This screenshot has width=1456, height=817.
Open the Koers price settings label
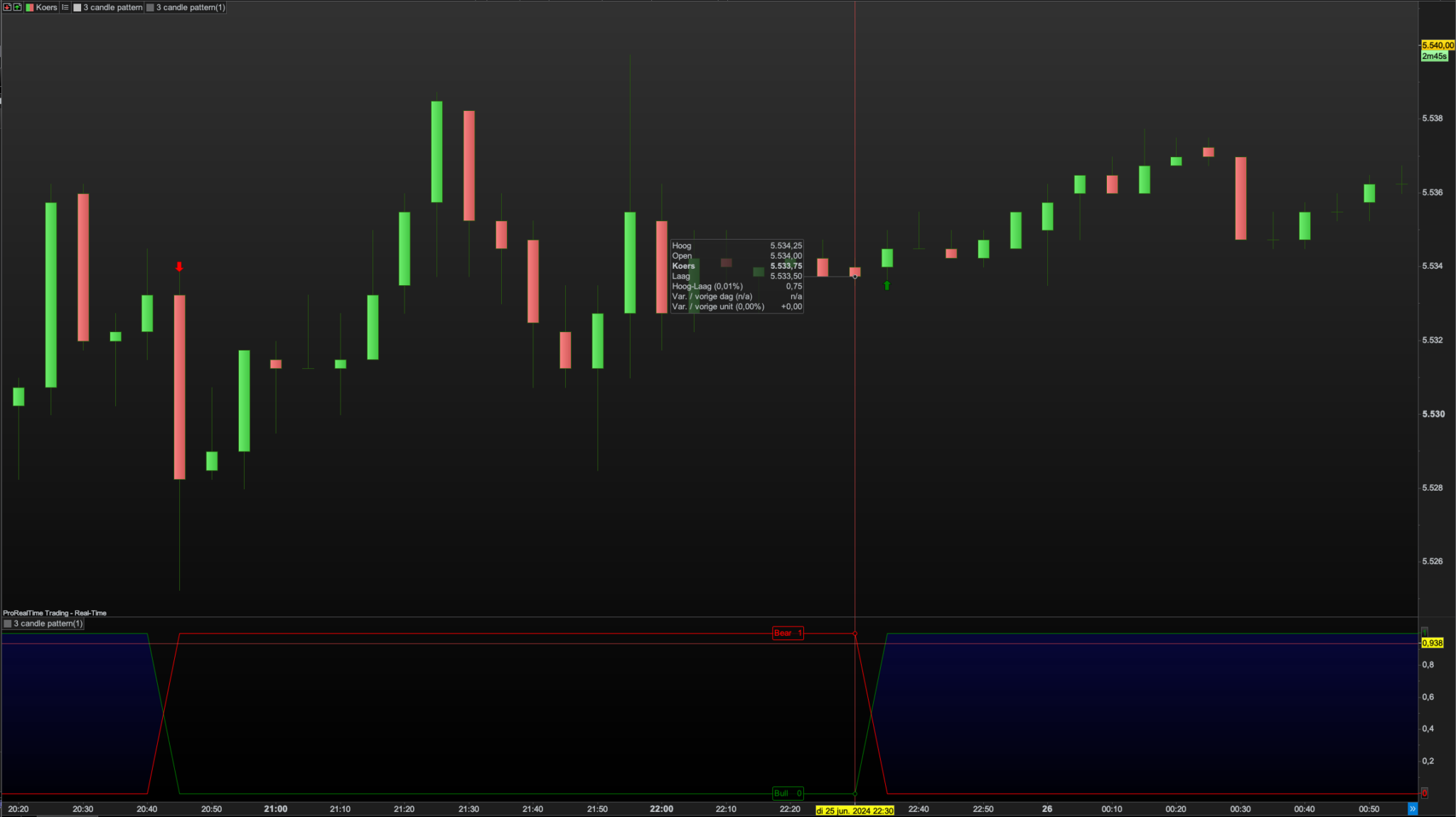point(46,7)
